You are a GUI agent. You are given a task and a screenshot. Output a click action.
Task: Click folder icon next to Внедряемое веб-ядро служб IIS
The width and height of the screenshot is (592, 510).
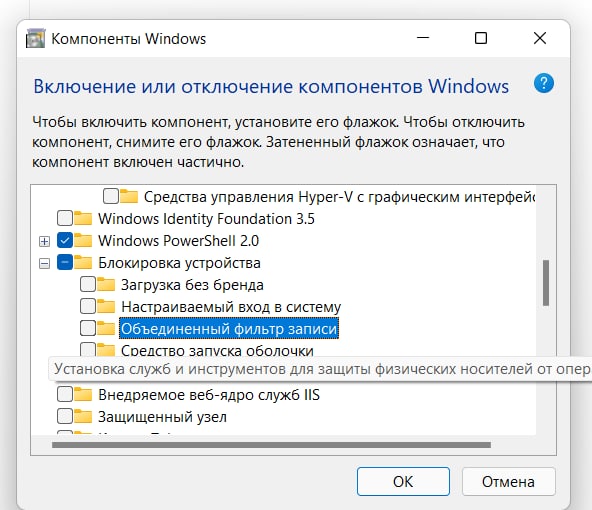pos(83,394)
